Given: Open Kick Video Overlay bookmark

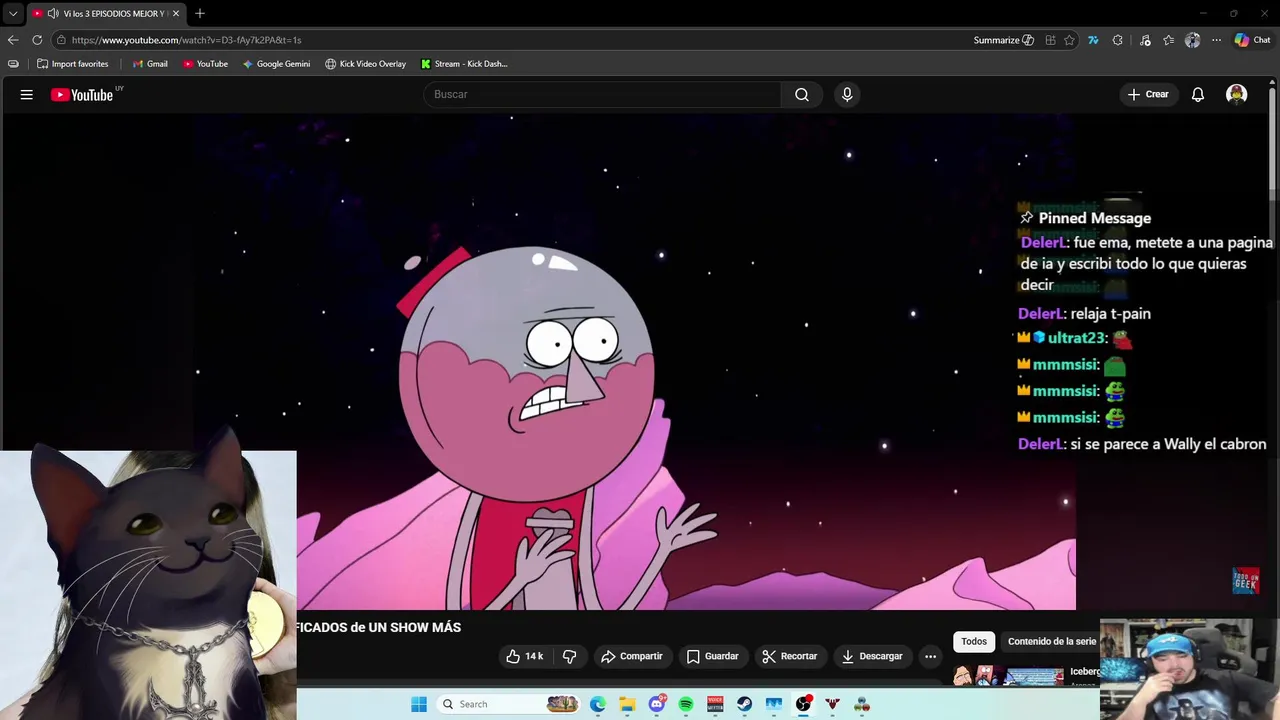Looking at the screenshot, I should [x=365, y=64].
